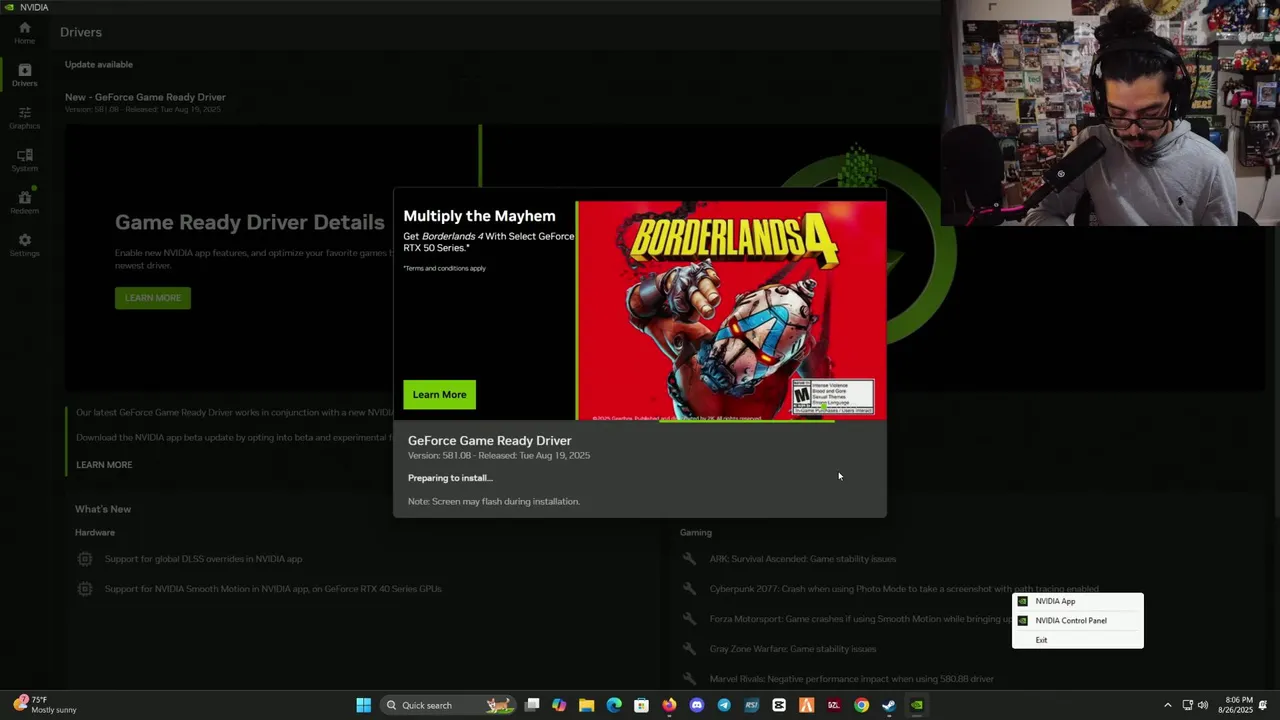This screenshot has height=720, width=1280.
Task: Click the dimmed green LEARN MORE driver button
Action: 153,298
